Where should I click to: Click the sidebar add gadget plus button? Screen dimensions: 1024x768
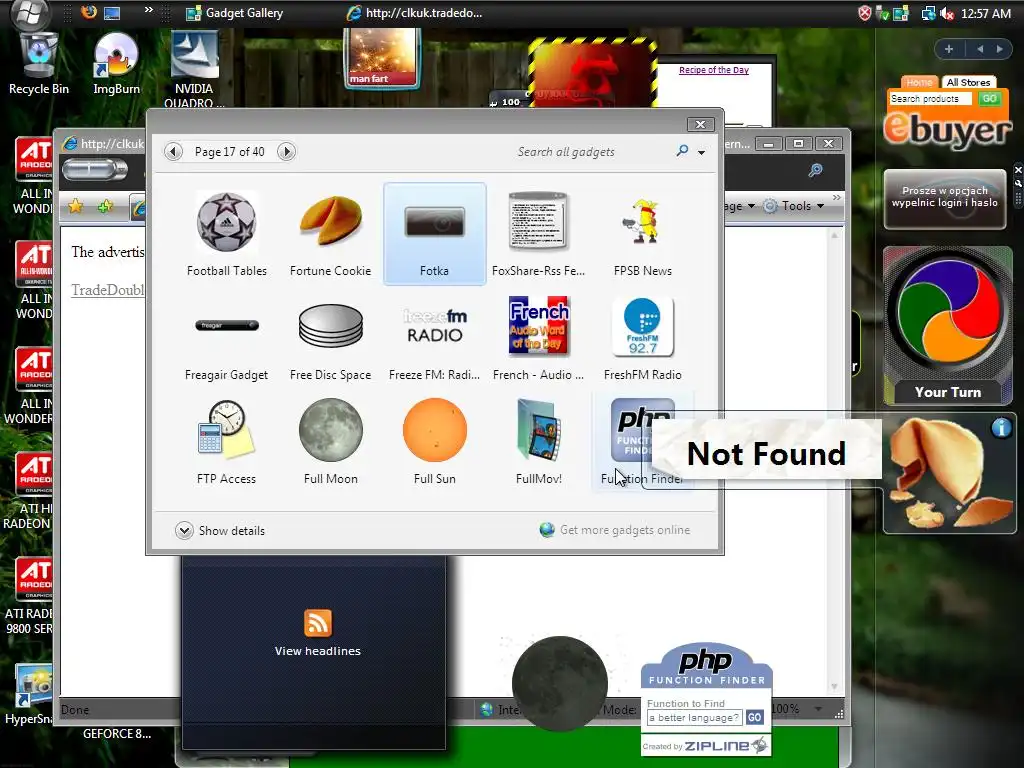coord(949,49)
